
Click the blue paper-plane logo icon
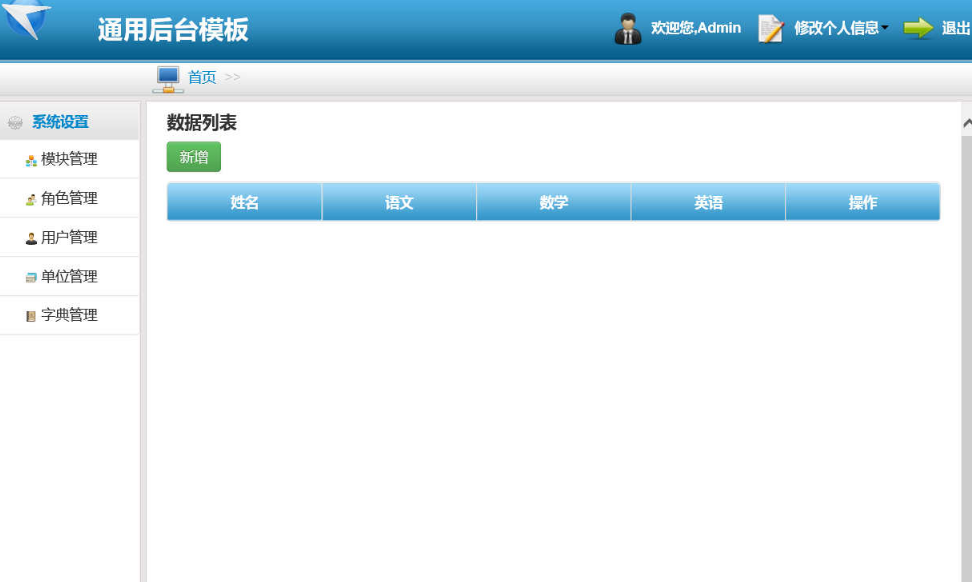pos(27,20)
